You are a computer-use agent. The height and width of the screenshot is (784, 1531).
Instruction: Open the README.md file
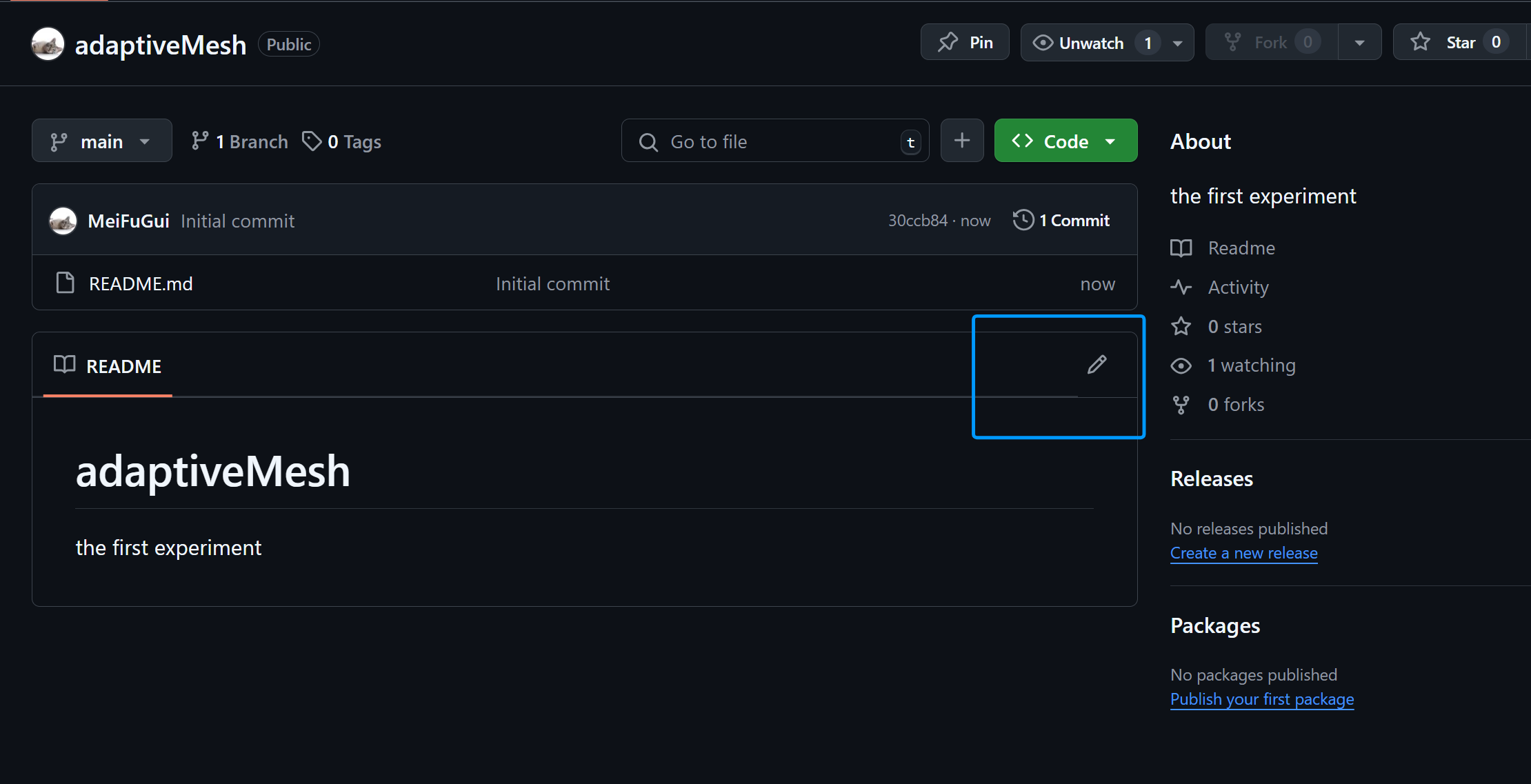click(x=141, y=284)
